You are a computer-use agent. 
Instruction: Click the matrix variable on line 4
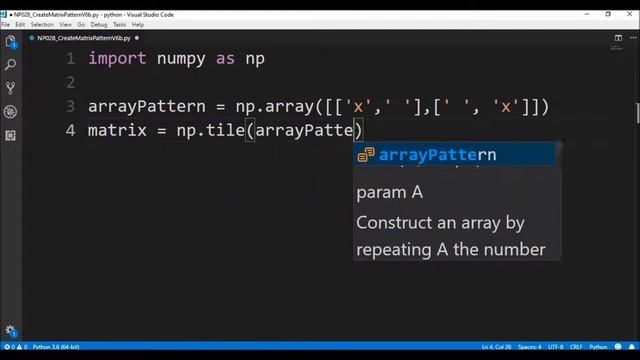[x=117, y=131]
